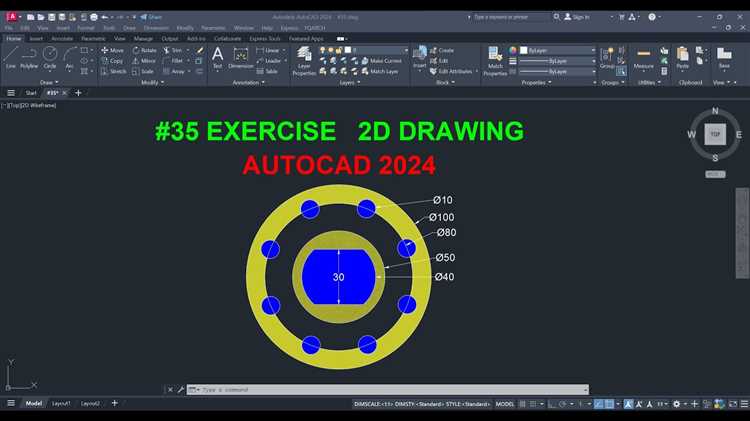Toggle MODEL space button in status bar
The height and width of the screenshot is (421, 750).
(505, 404)
